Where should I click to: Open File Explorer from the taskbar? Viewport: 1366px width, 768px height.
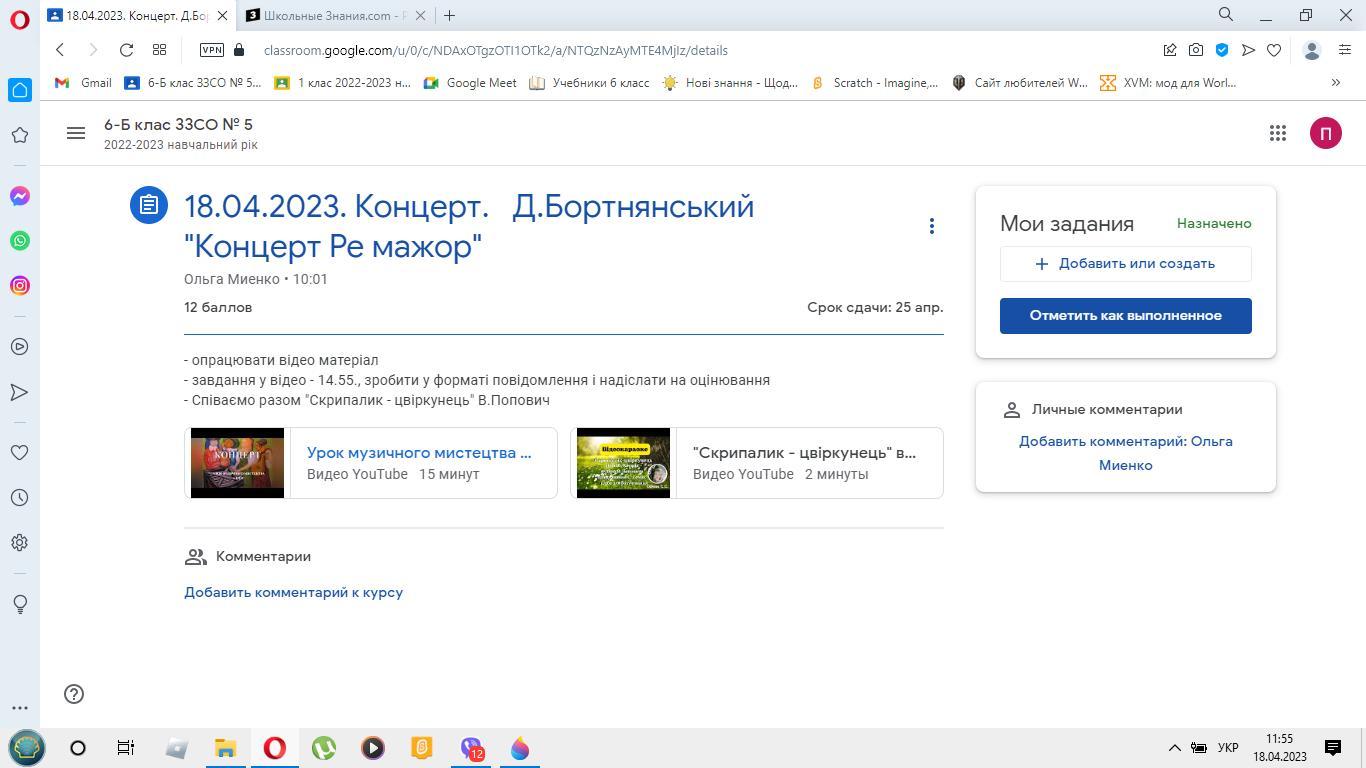225,748
